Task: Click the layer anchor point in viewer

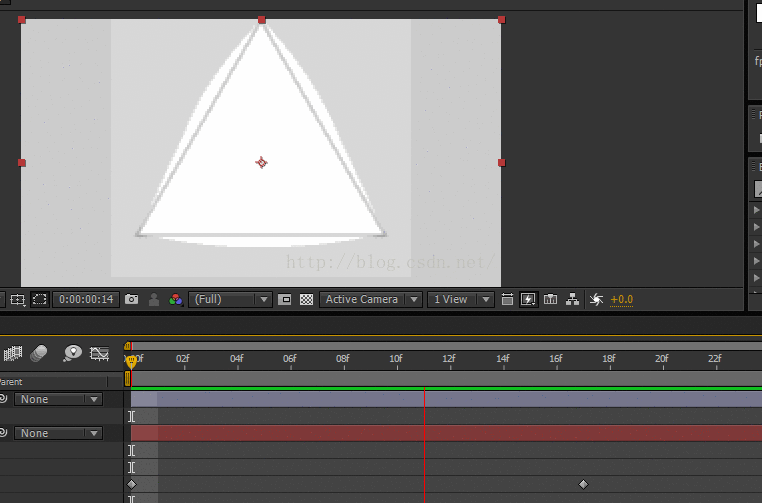Action: (261, 162)
